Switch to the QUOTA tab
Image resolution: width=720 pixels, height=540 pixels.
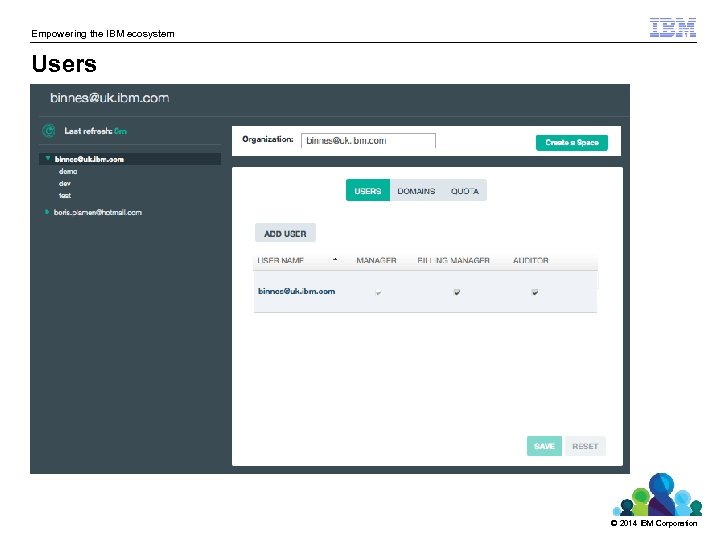(x=465, y=191)
